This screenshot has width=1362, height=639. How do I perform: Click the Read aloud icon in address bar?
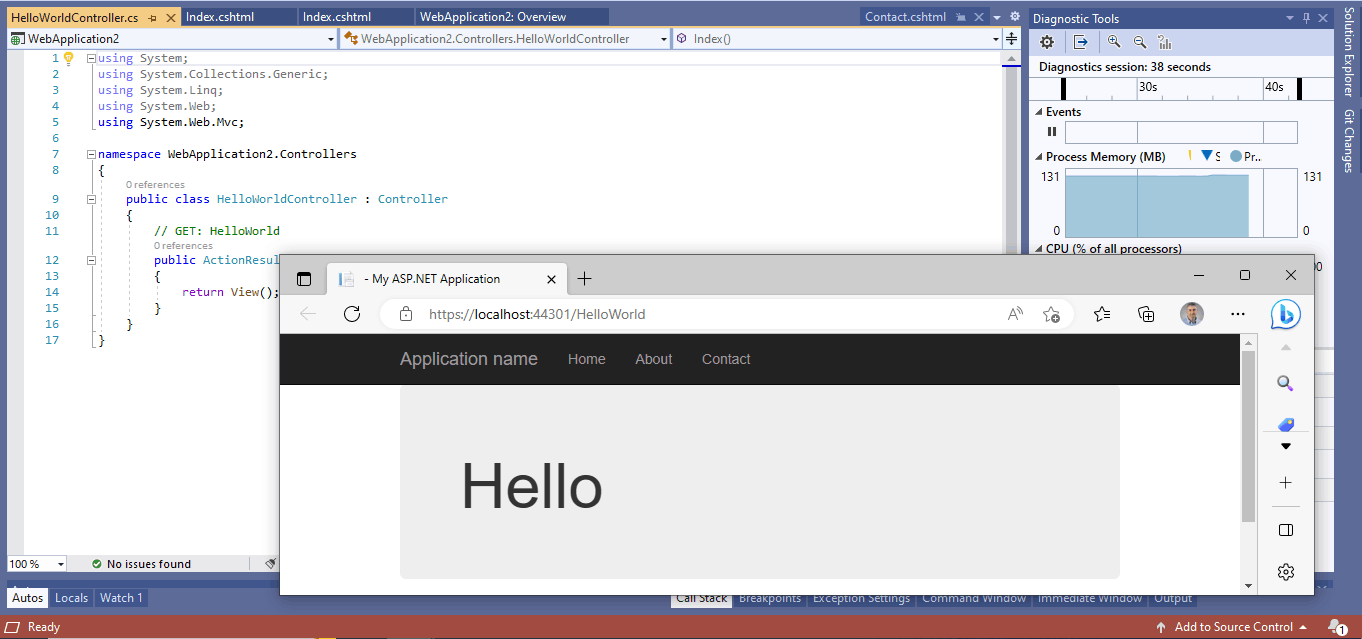click(1015, 314)
